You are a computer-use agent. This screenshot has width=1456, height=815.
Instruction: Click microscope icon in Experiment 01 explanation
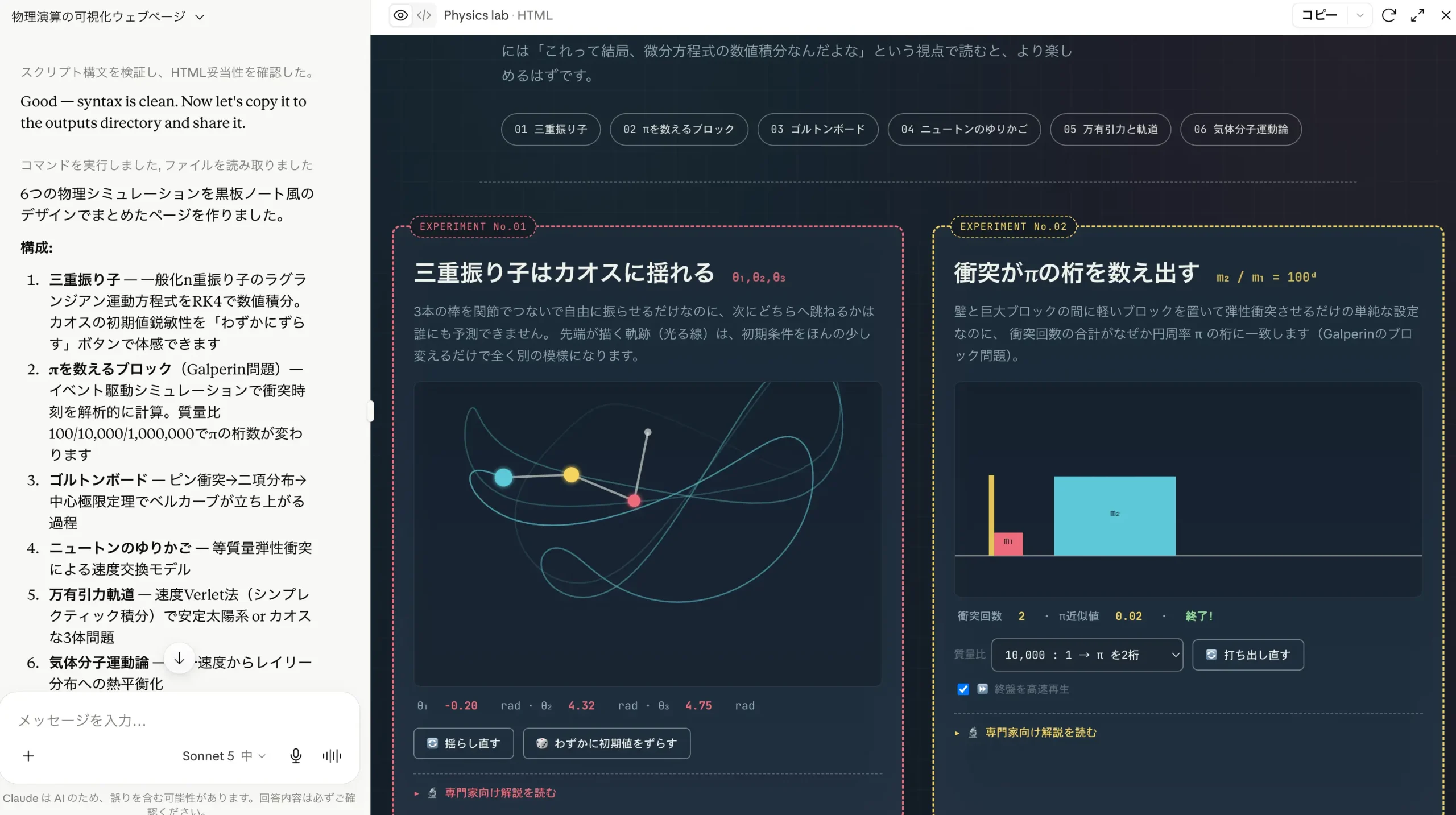click(x=432, y=792)
